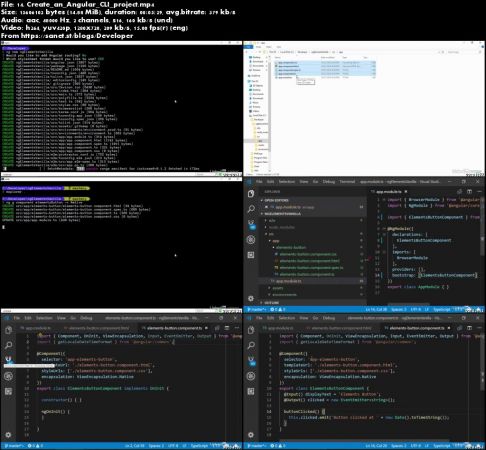Open Source Control in buttonClicked code VS Code window
This screenshot has height=450, width=486.
[251, 361]
